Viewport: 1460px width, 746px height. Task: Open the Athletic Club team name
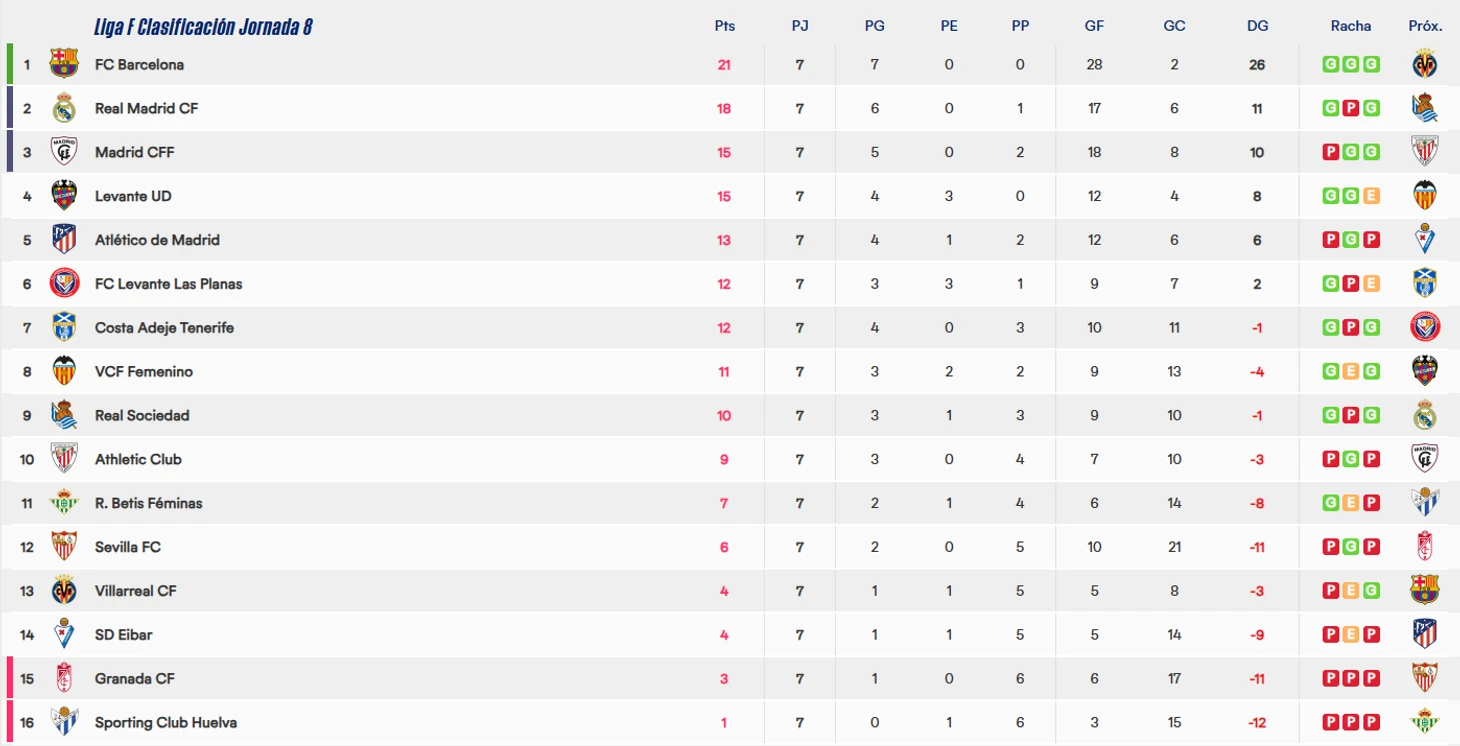pos(138,459)
